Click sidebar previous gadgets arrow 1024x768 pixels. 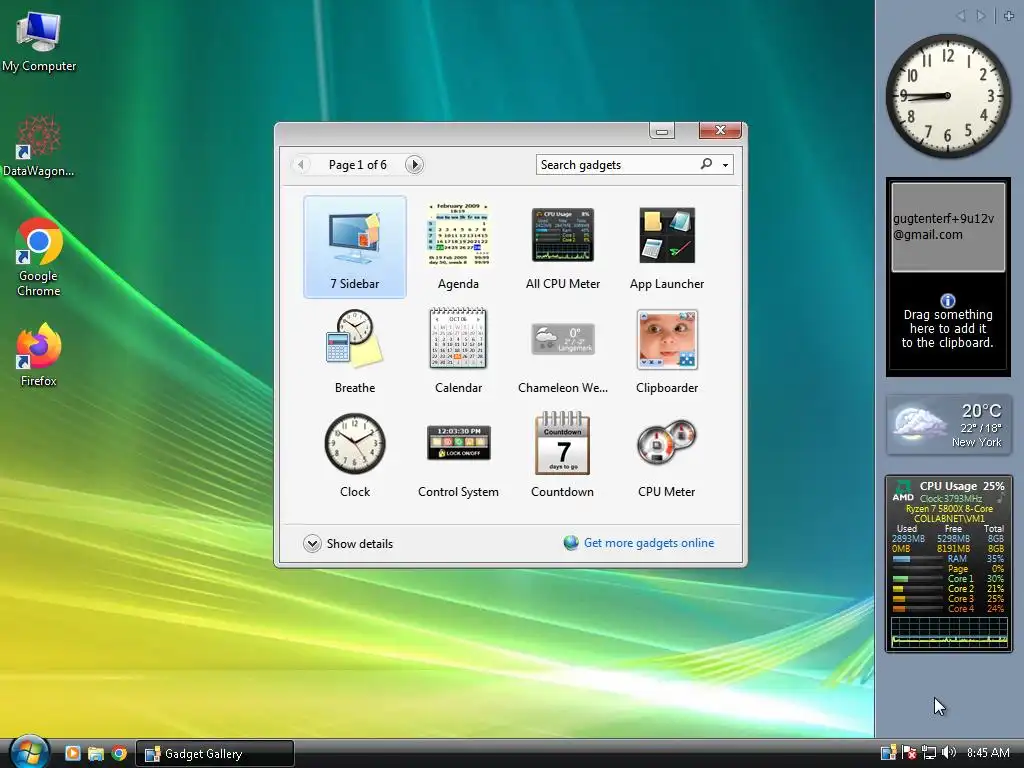[961, 16]
